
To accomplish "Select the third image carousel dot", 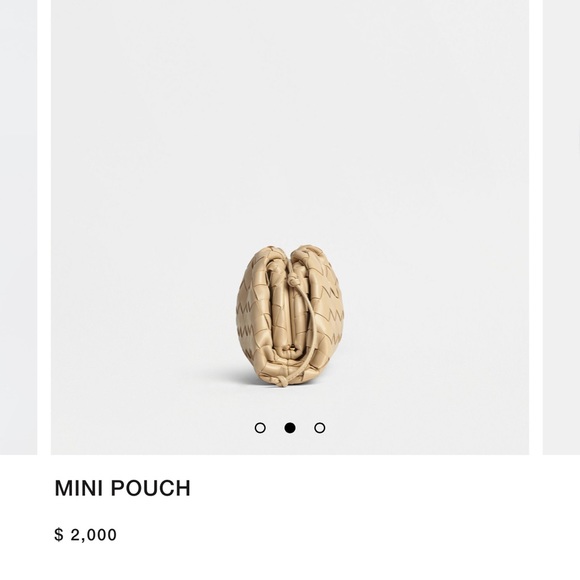I will (x=320, y=428).
